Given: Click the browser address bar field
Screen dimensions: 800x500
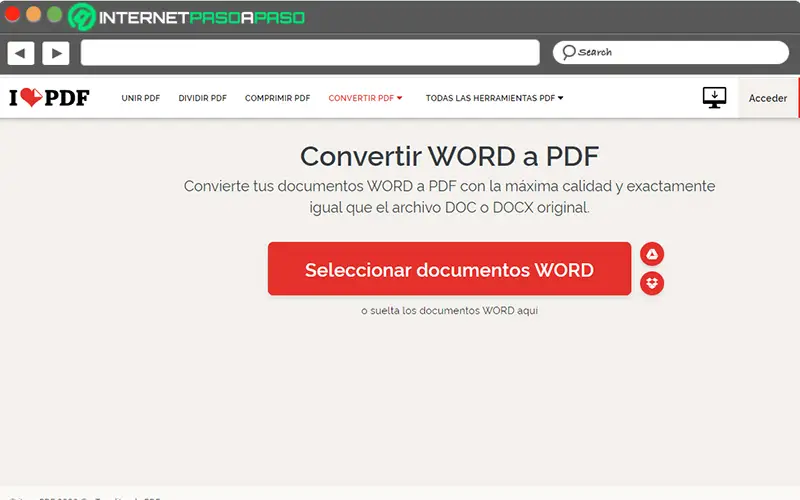Looking at the screenshot, I should tap(310, 53).
